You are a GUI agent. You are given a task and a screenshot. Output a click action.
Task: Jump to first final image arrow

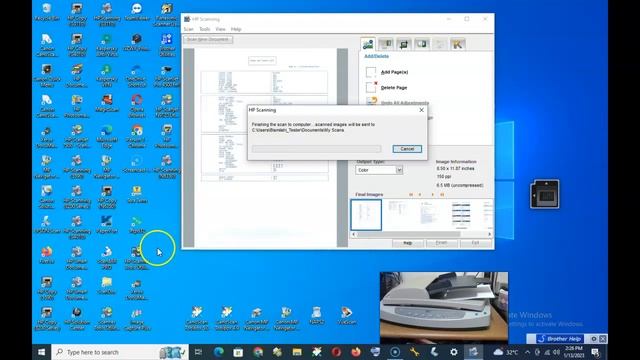[411, 195]
